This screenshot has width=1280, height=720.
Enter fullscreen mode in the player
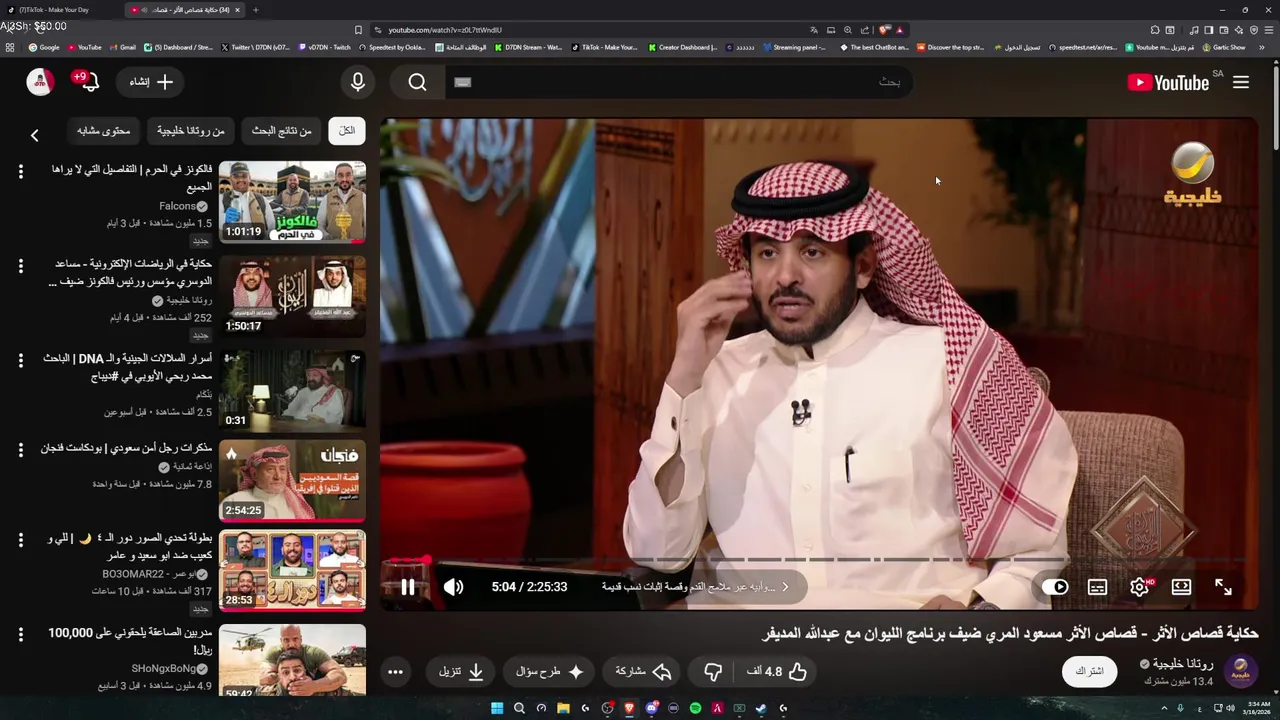point(1223,587)
